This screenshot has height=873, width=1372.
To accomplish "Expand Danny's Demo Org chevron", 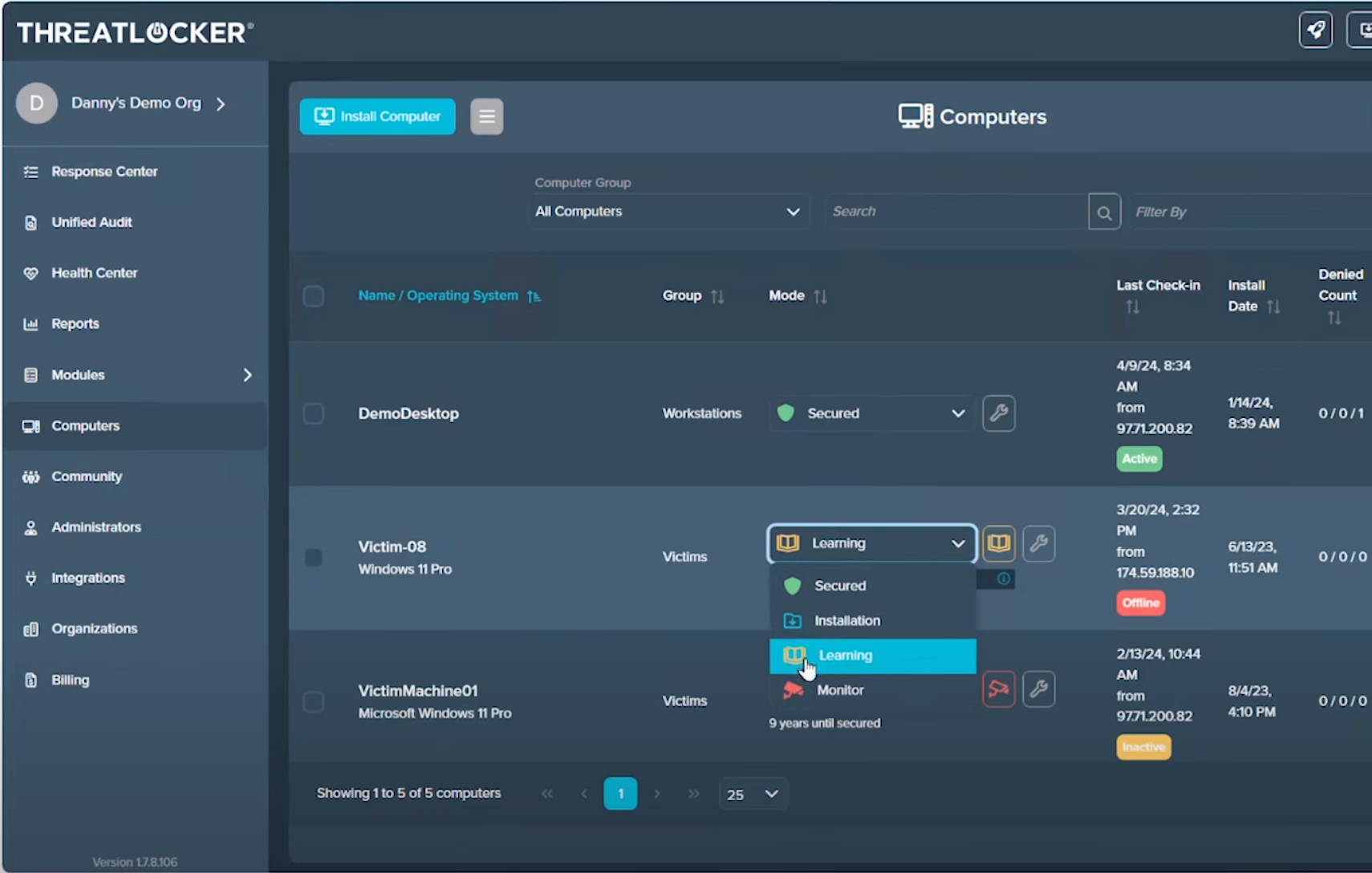I will click(221, 104).
